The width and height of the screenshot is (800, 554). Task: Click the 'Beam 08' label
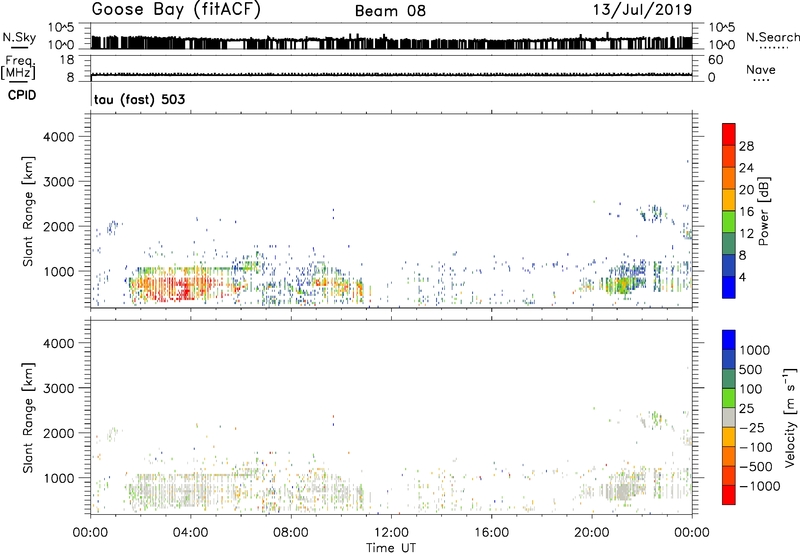390,11
